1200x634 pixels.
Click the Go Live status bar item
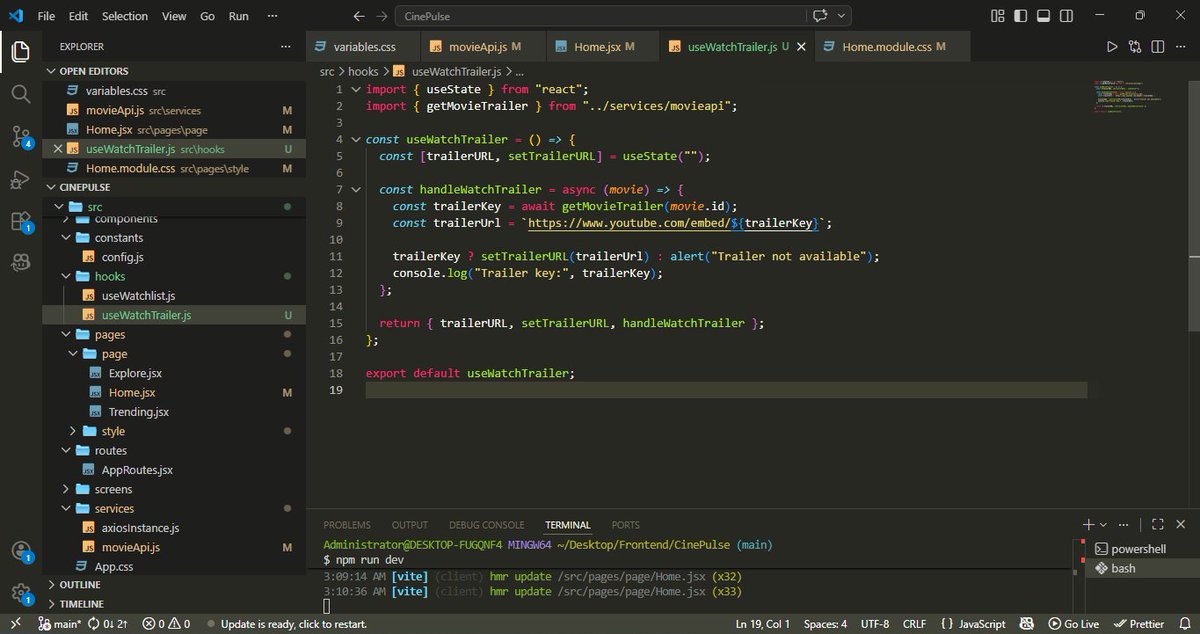(1073, 623)
